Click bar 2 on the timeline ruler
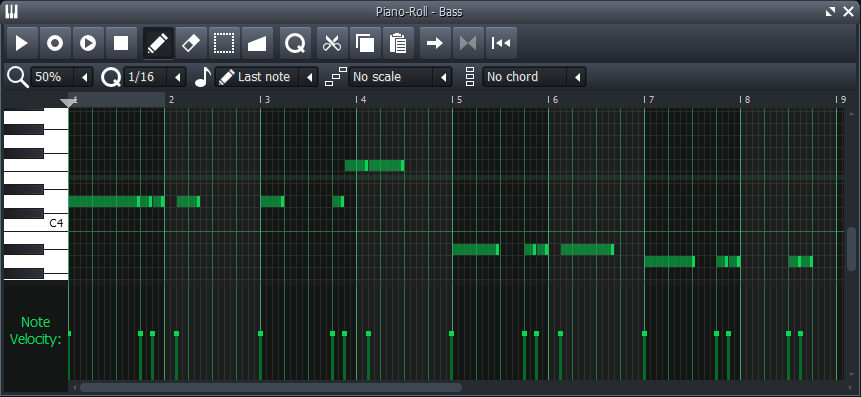861x397 pixels. point(171,99)
